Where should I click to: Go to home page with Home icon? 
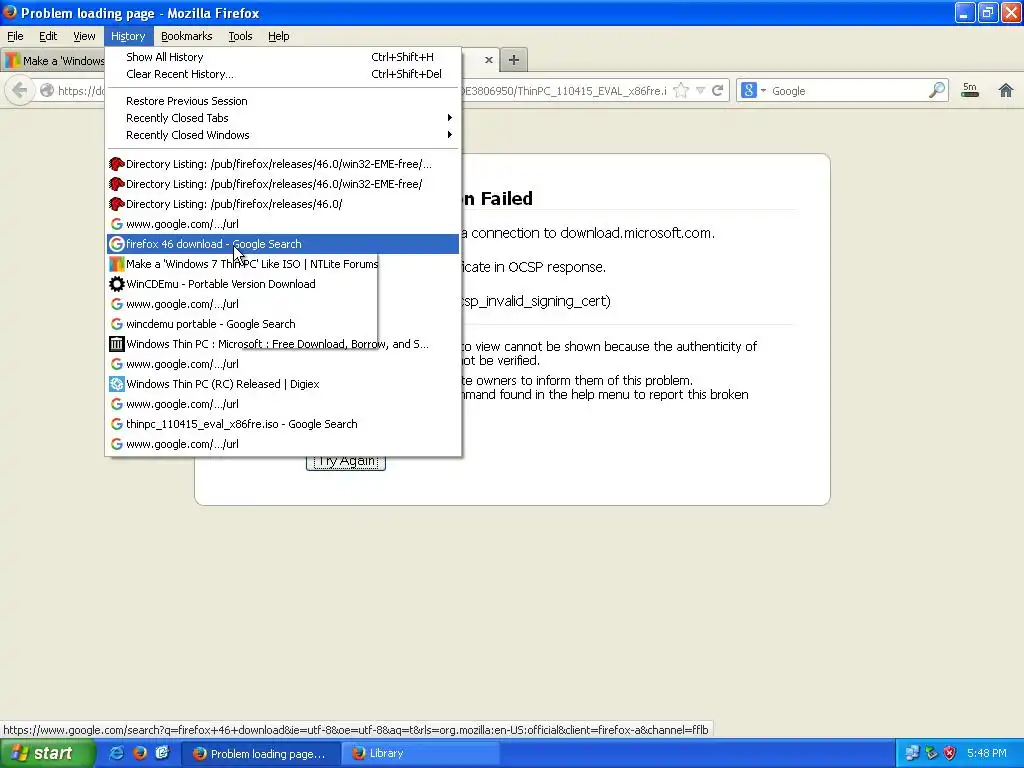pos(1006,90)
